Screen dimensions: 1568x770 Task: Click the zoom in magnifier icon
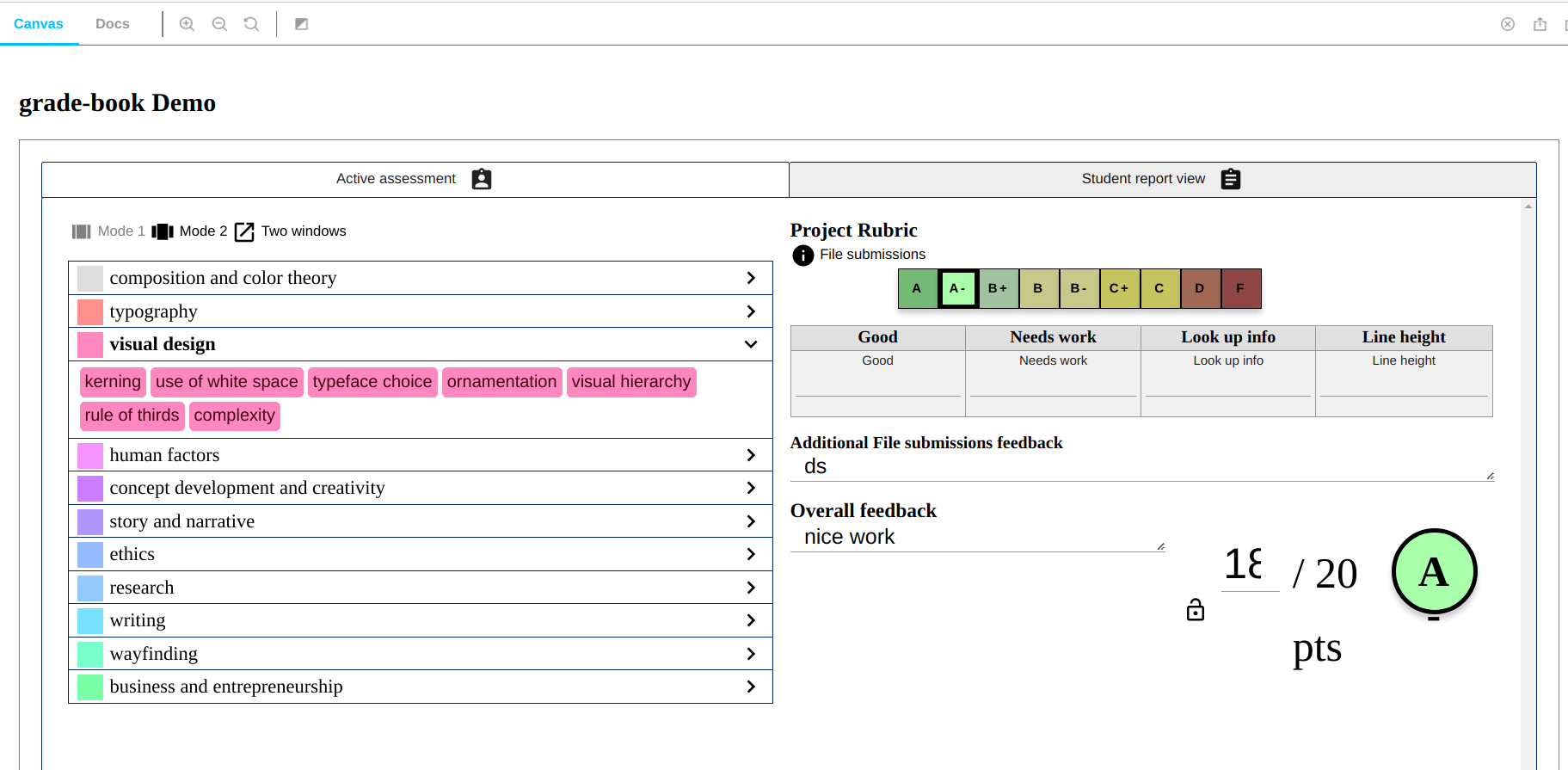point(187,24)
